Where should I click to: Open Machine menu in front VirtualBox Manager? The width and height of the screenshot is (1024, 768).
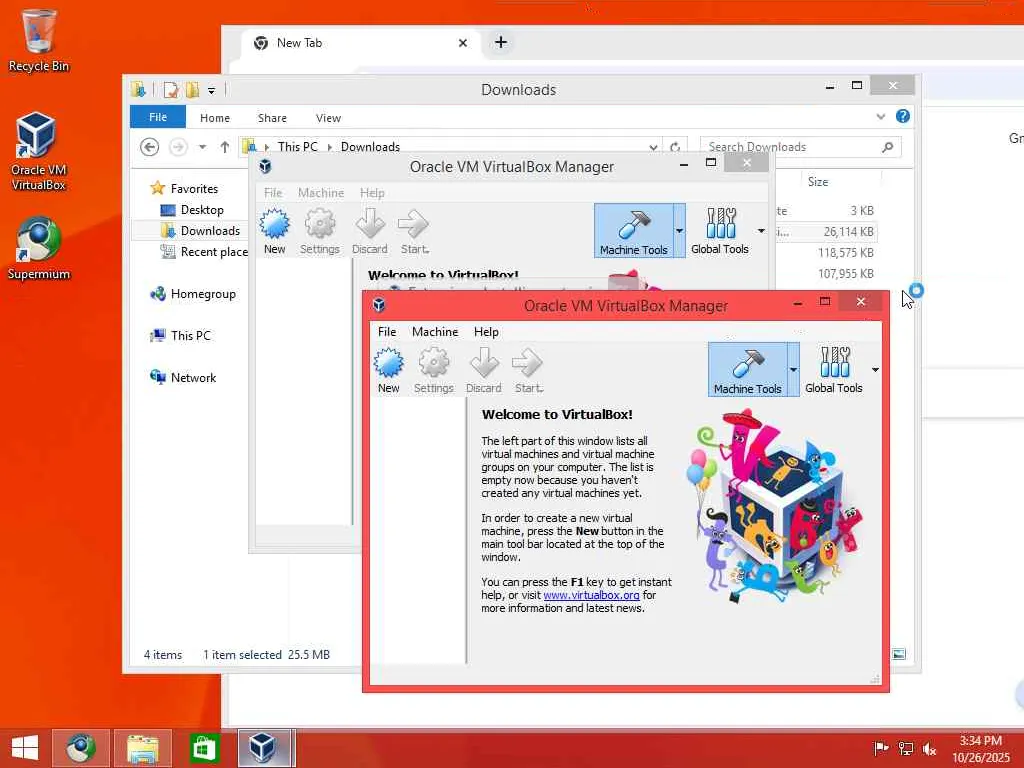[435, 332]
